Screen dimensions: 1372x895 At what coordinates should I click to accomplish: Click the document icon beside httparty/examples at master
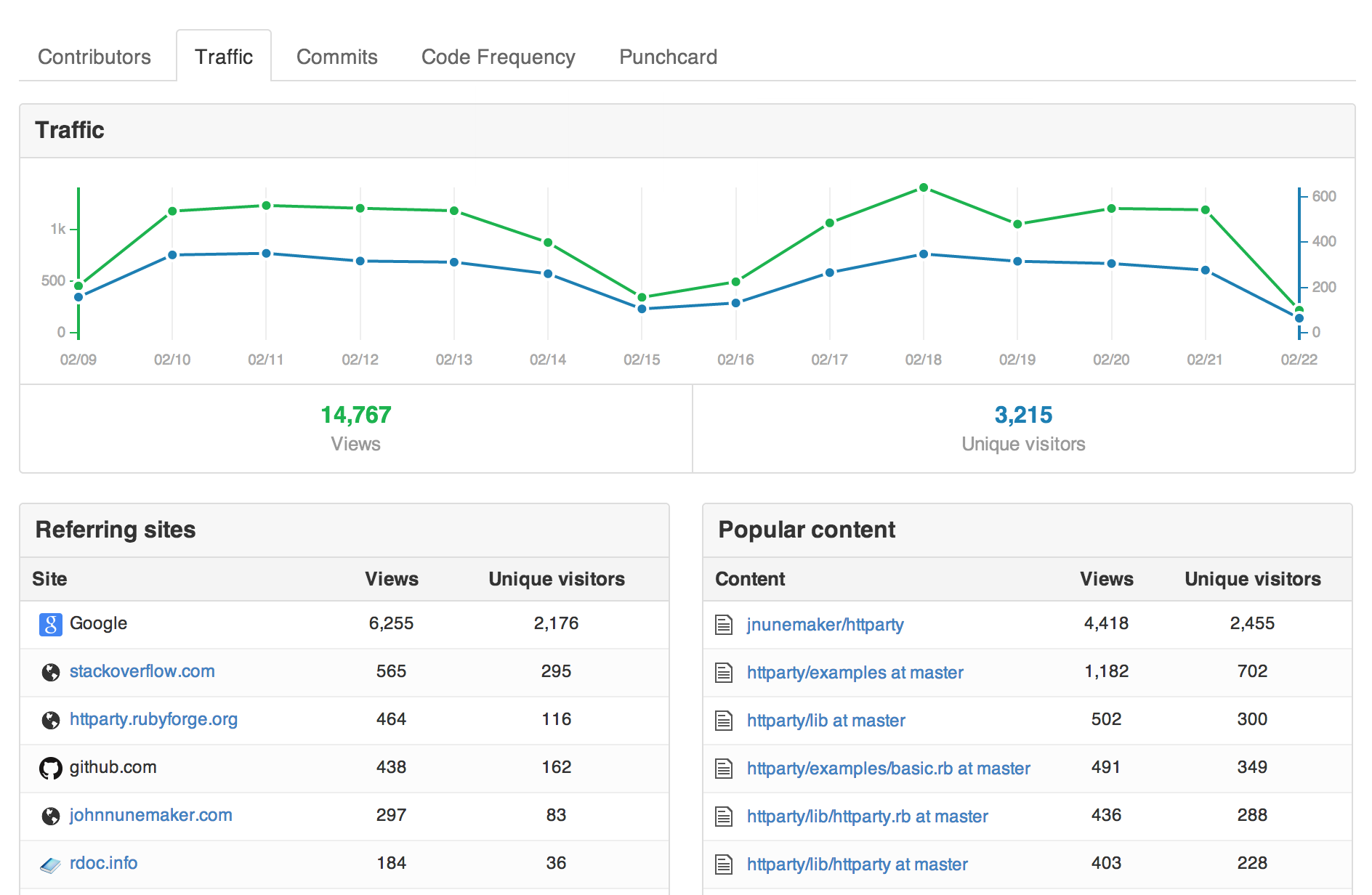(725, 672)
